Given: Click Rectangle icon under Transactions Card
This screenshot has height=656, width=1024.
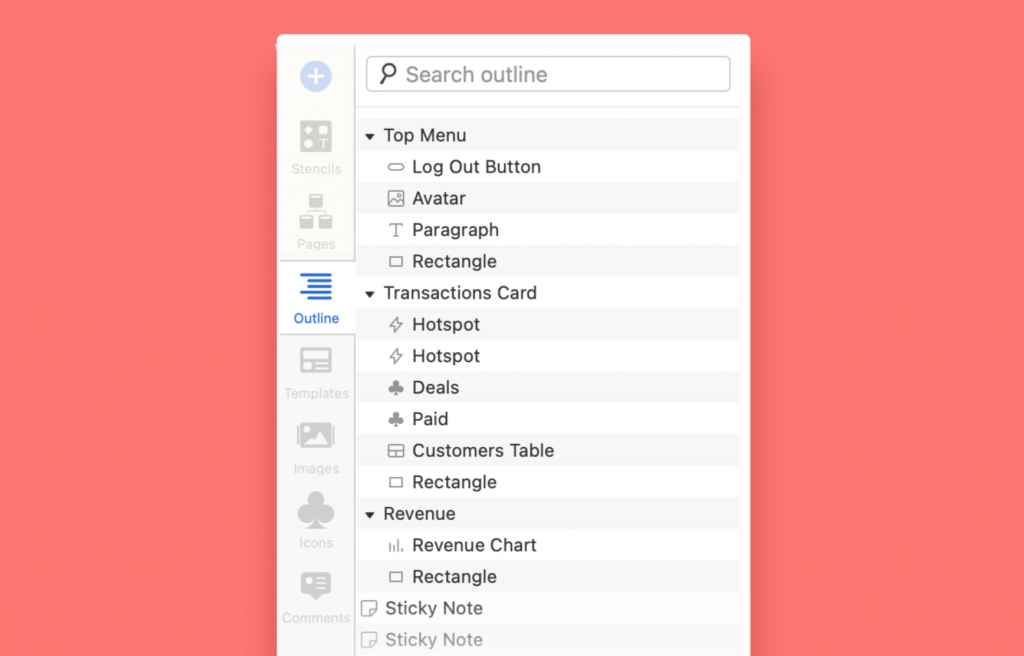Looking at the screenshot, I should point(396,483).
